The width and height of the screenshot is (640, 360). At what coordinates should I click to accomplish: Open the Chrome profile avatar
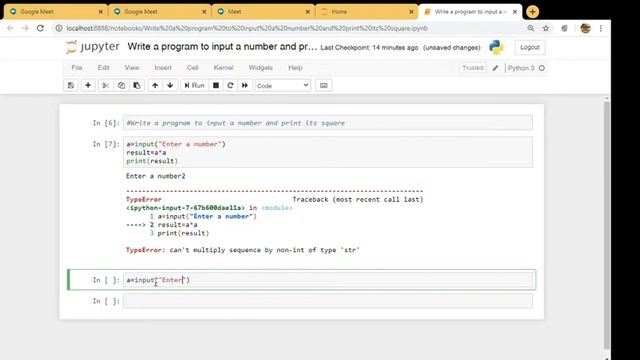585,28
